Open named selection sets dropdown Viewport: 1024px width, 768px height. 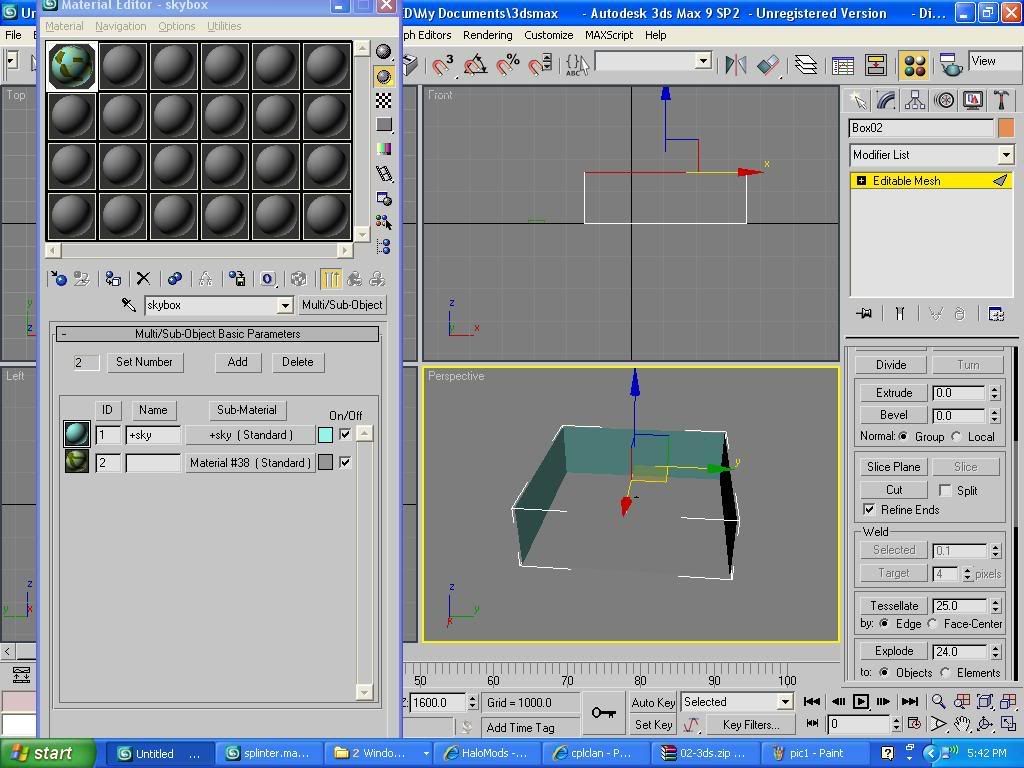point(703,61)
